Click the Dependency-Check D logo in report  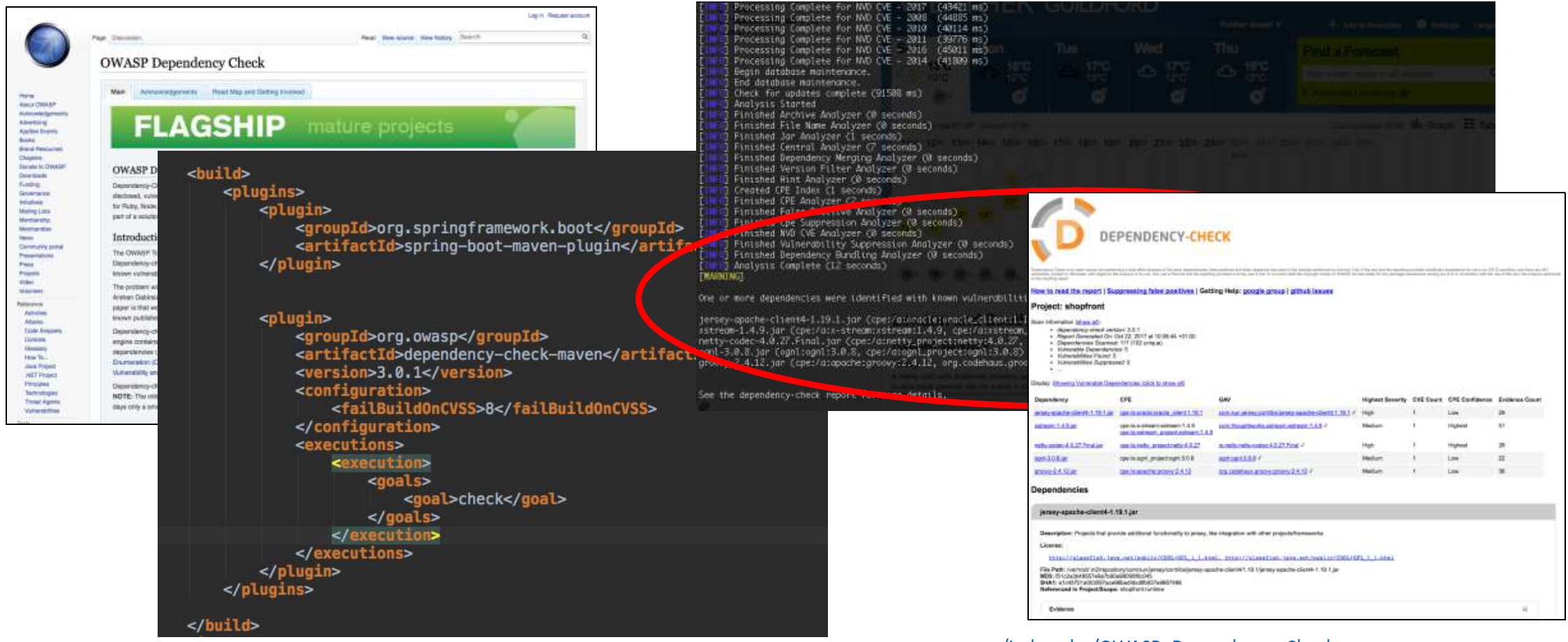click(1064, 231)
